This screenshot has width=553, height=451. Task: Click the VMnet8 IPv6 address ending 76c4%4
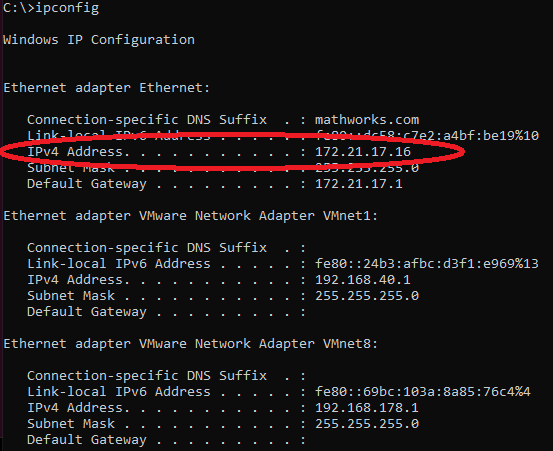(423, 391)
